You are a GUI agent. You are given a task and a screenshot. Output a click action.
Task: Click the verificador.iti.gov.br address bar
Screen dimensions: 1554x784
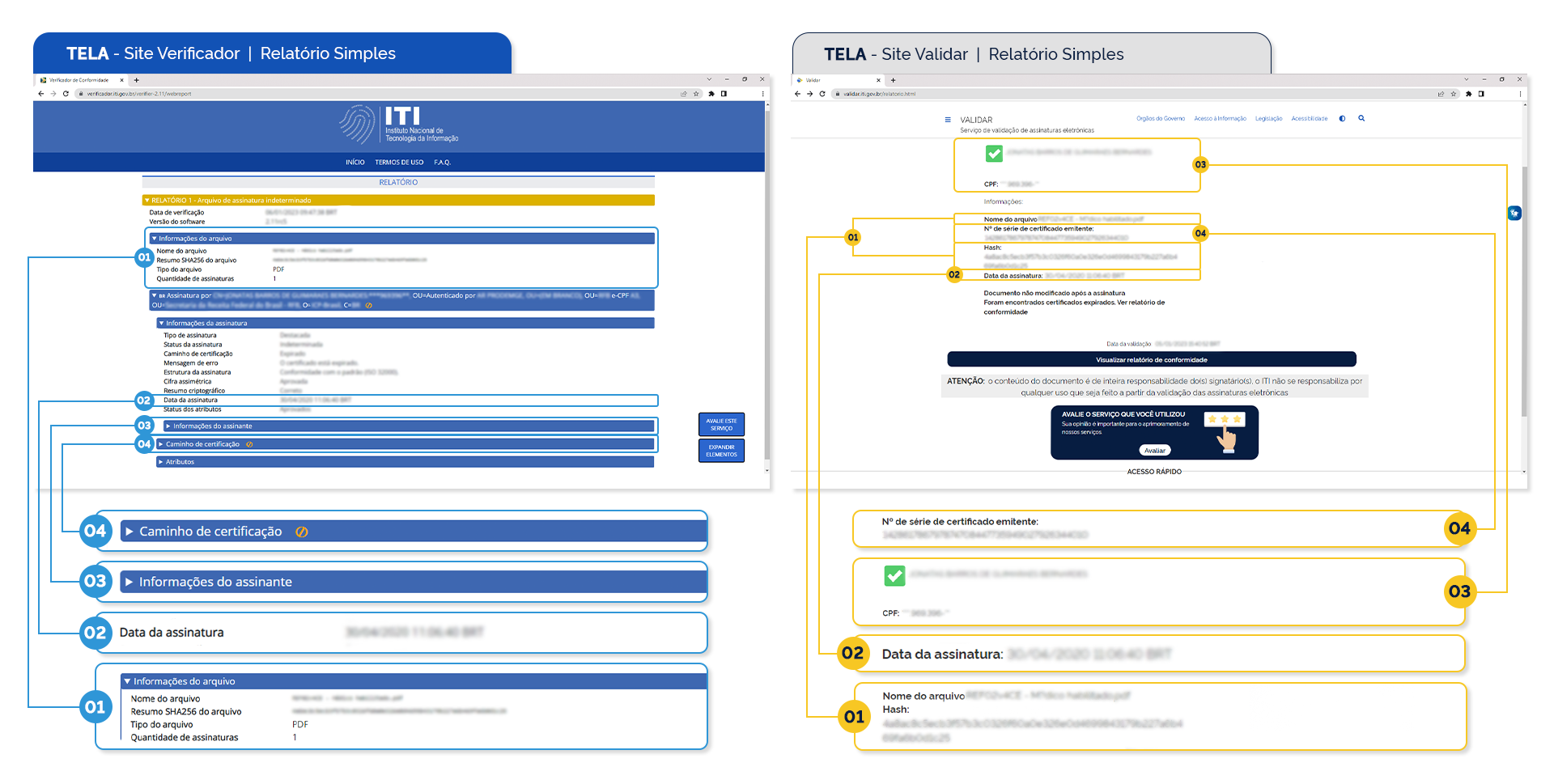[x=380, y=94]
